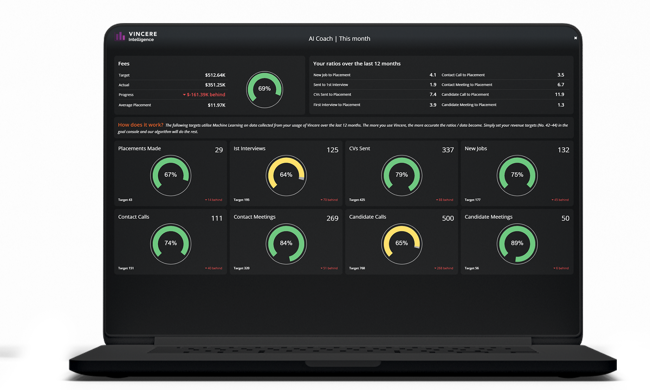Click the Candidate Meetings count 50
650x390 pixels.
pos(565,218)
